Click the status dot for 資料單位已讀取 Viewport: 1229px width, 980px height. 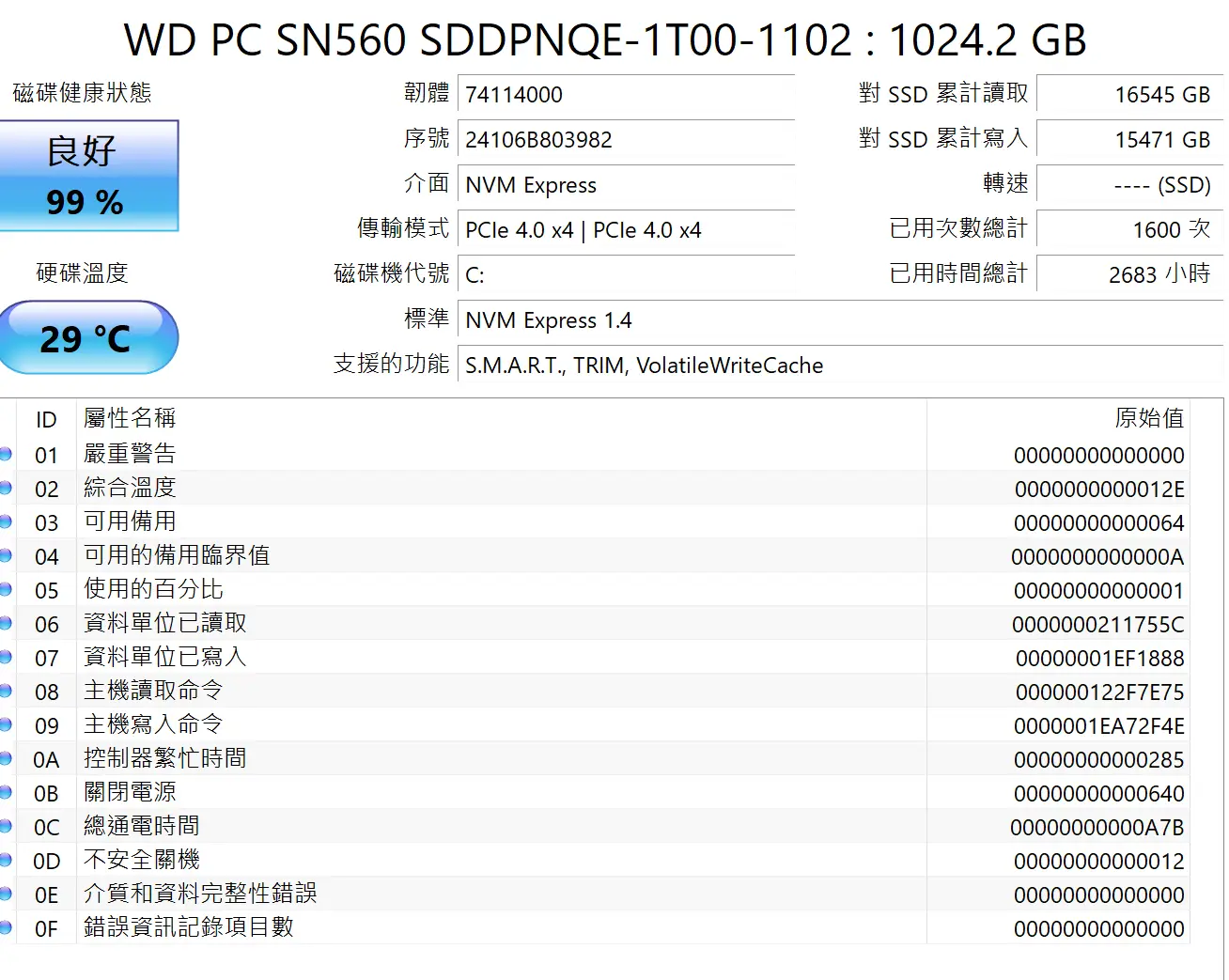coord(6,624)
